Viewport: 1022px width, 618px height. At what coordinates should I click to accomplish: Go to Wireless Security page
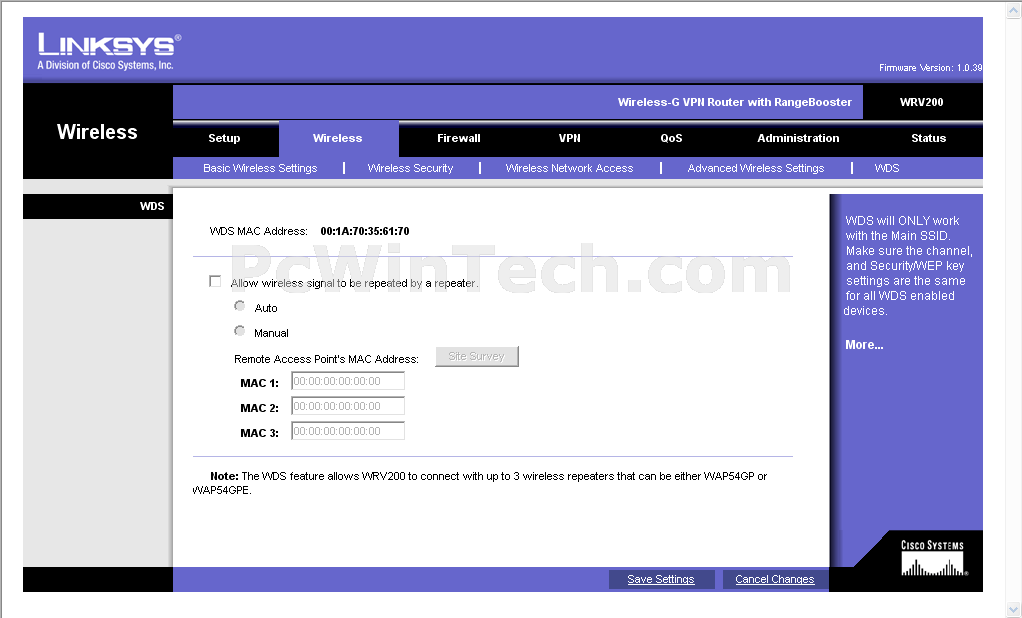(x=411, y=168)
